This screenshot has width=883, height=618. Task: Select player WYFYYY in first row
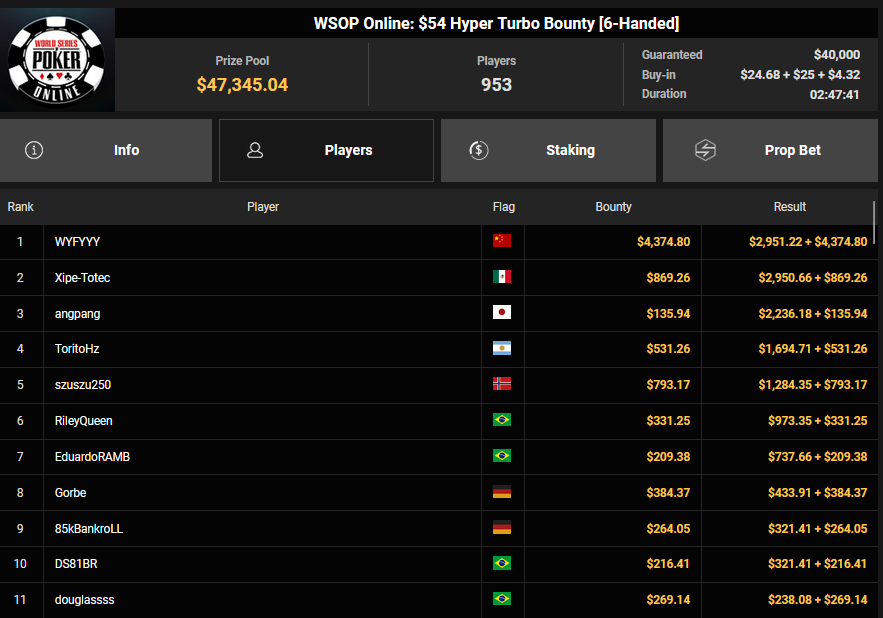(78, 242)
